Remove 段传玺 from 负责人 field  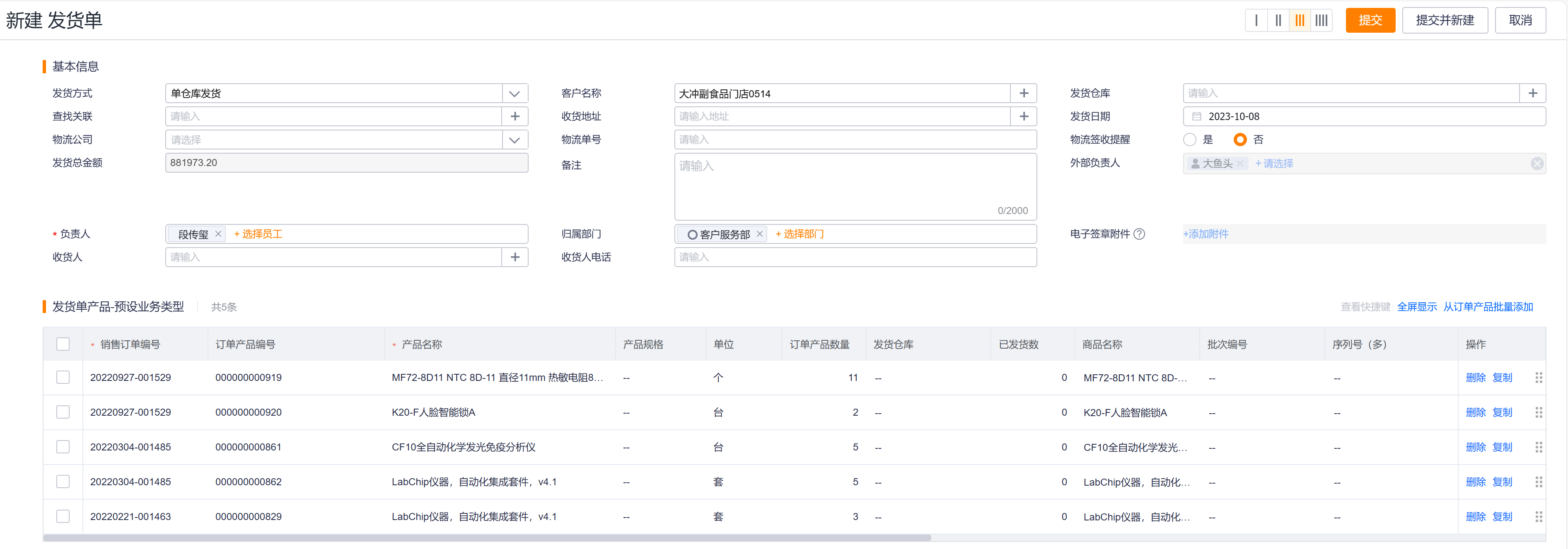pos(218,234)
